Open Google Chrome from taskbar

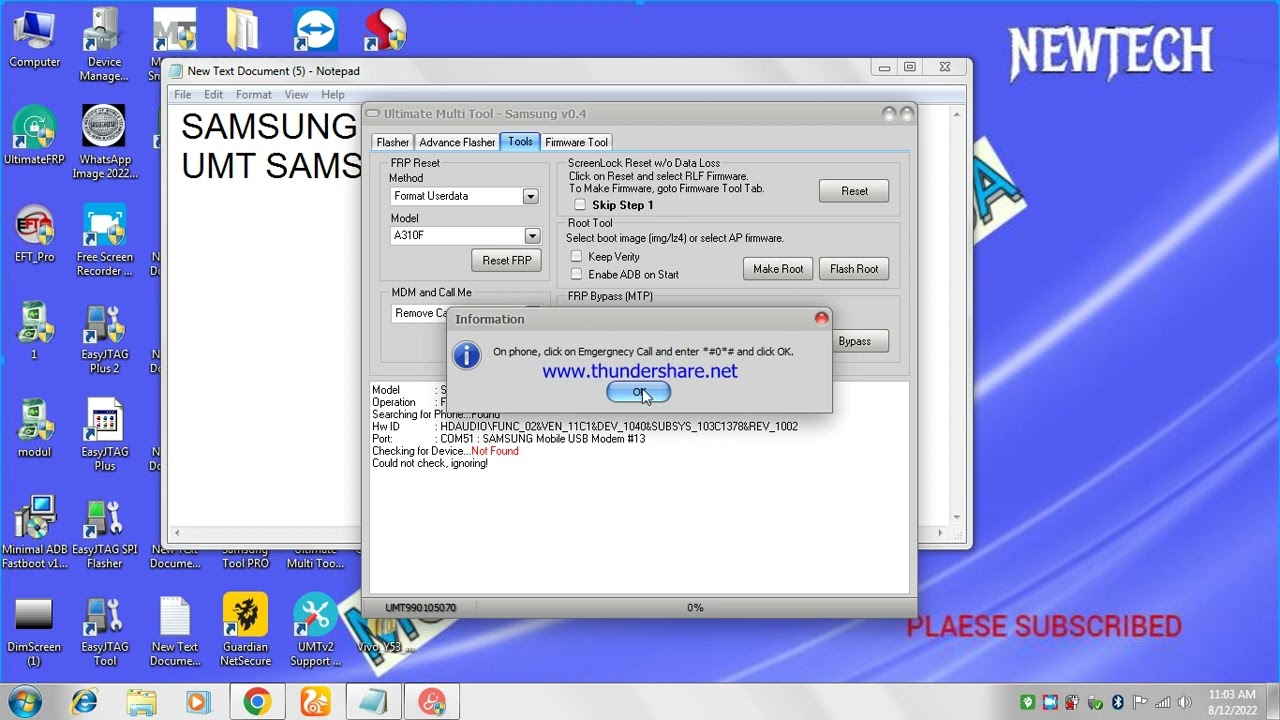point(257,702)
